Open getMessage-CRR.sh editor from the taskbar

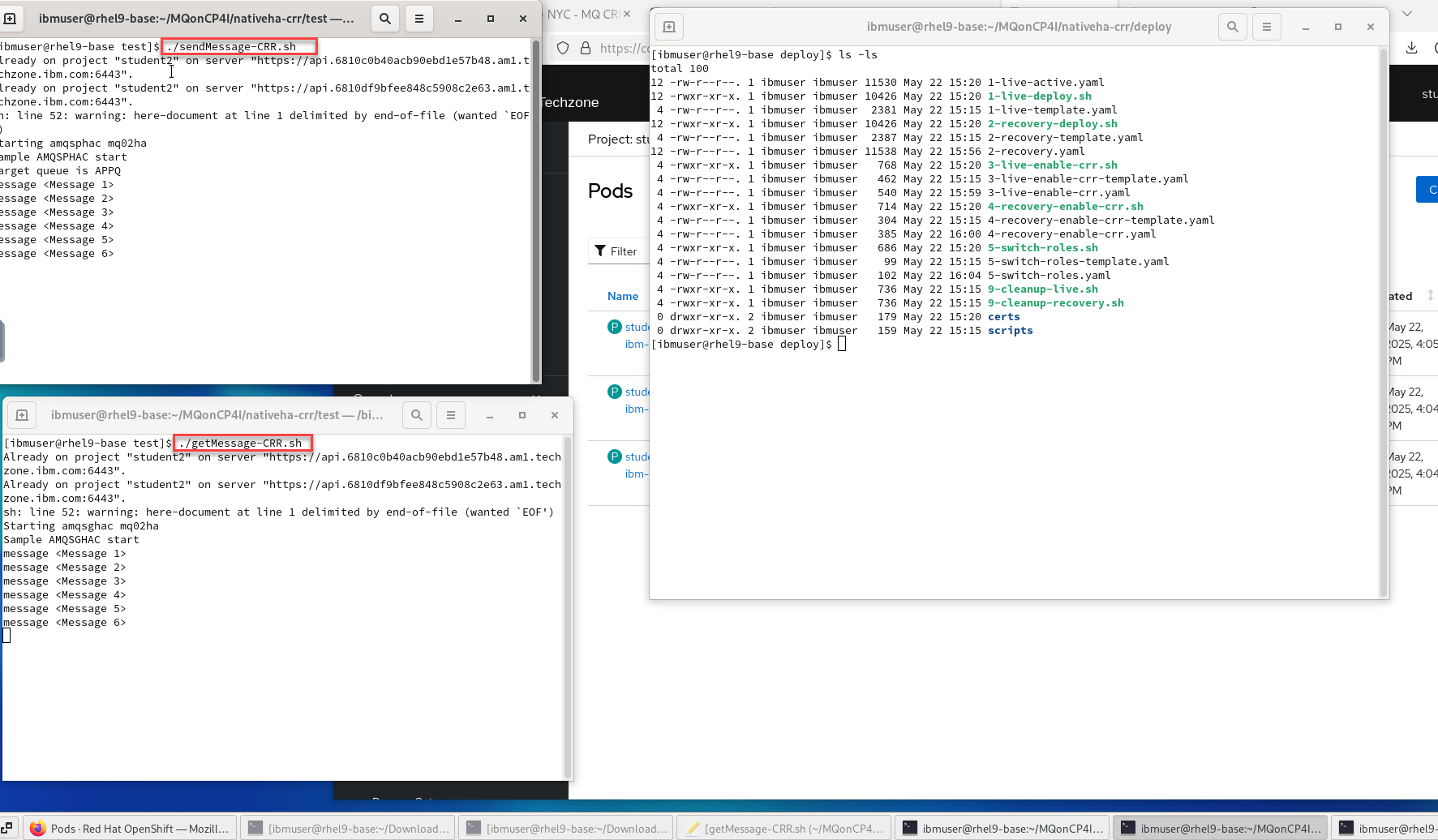click(783, 828)
